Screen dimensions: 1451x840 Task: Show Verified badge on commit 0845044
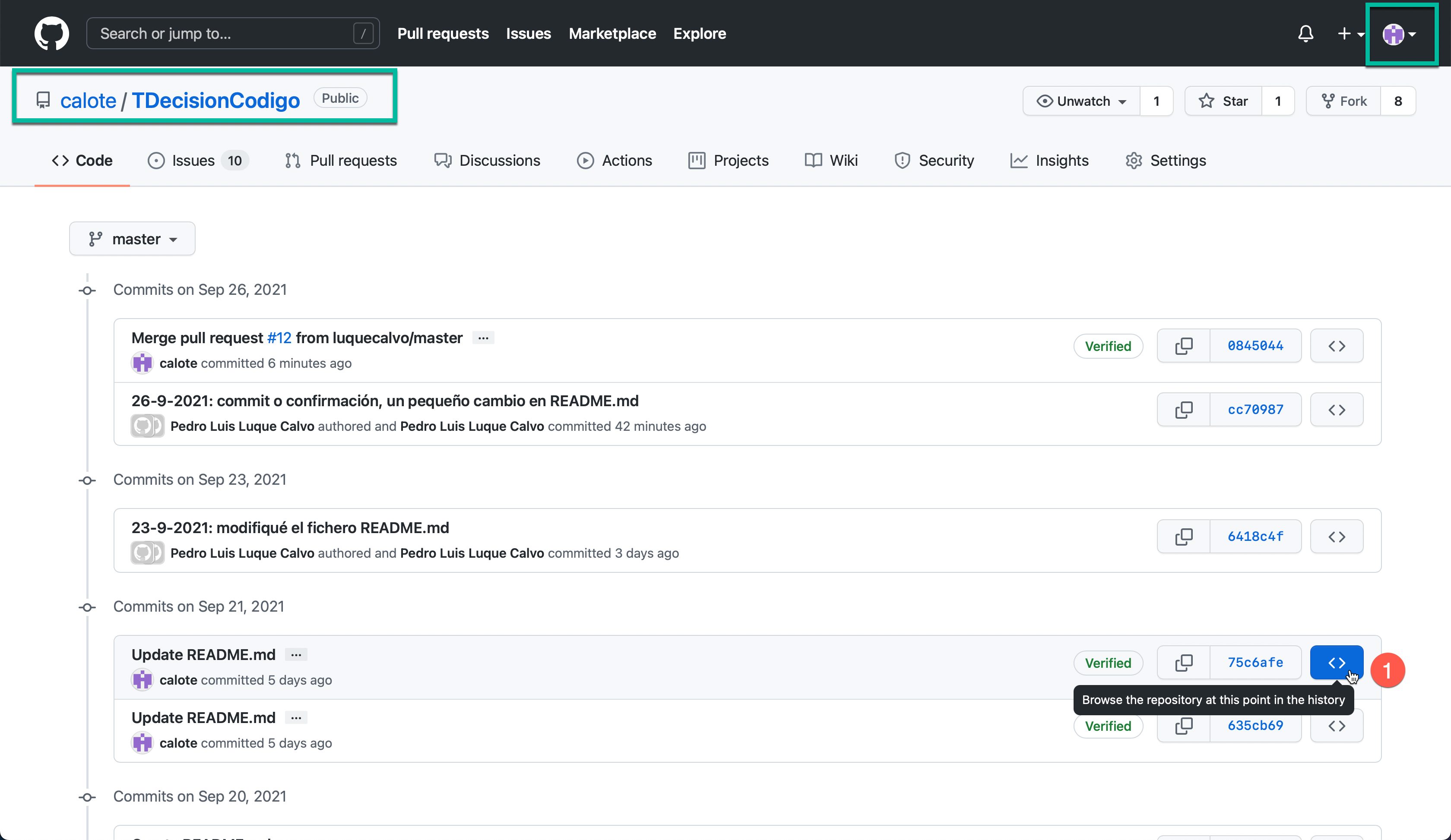tap(1108, 346)
